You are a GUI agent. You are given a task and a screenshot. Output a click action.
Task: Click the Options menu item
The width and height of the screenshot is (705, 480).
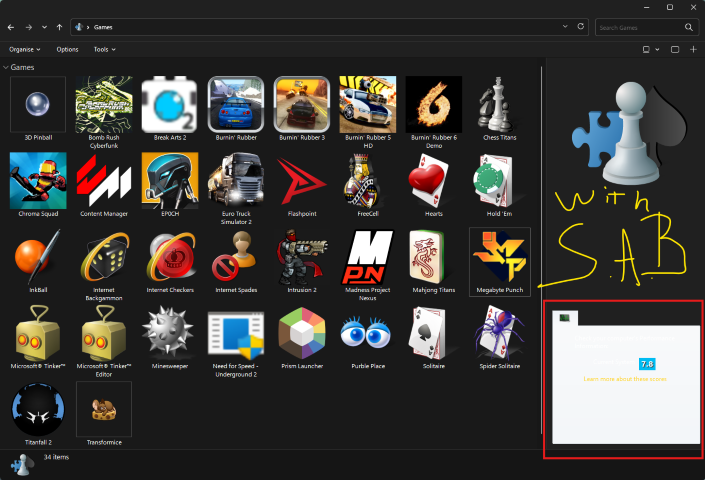[67, 49]
